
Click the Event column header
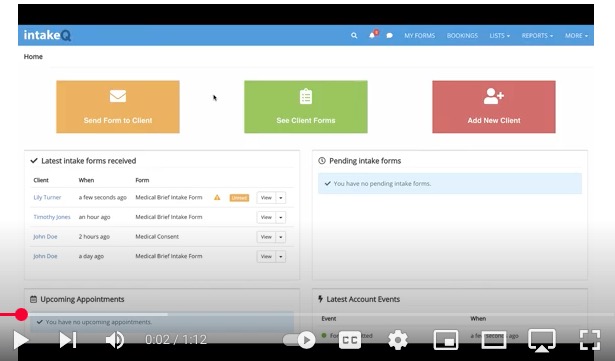point(329,319)
